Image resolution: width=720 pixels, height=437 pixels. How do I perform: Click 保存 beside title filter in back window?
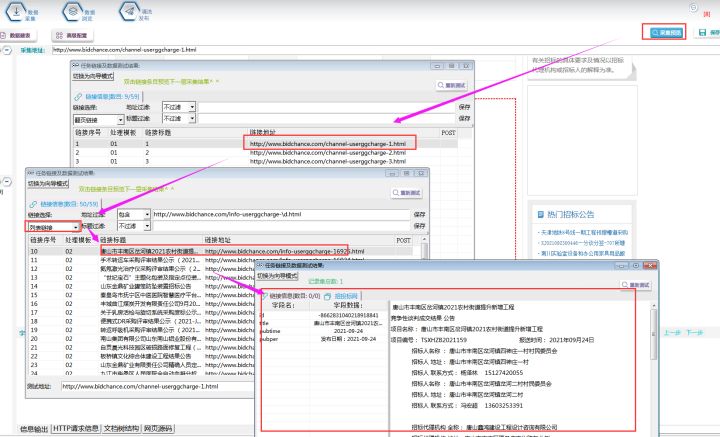pos(464,118)
